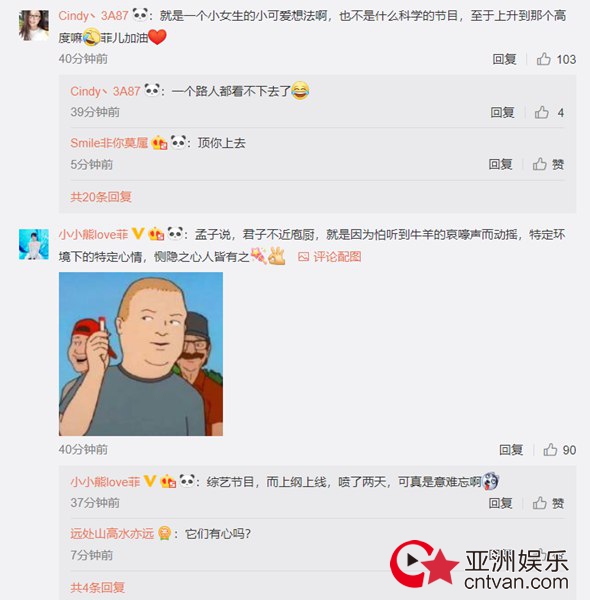Reply to Smile非你莫属's comment
The height and width of the screenshot is (600, 590).
tap(500, 165)
